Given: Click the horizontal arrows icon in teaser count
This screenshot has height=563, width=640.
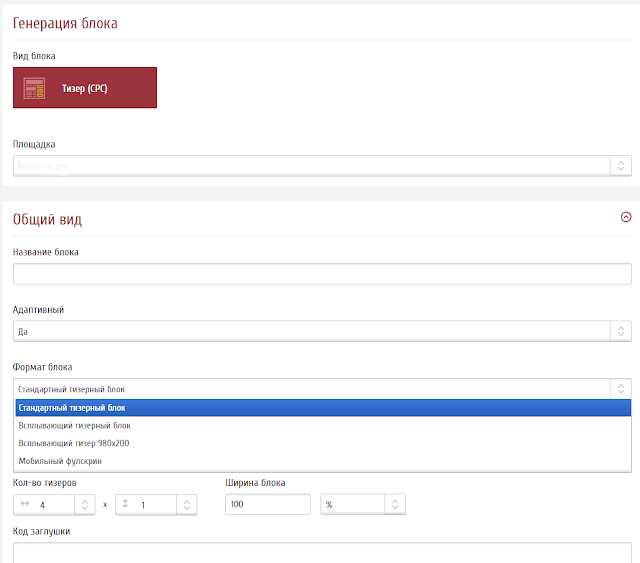Looking at the screenshot, I should [25, 504].
